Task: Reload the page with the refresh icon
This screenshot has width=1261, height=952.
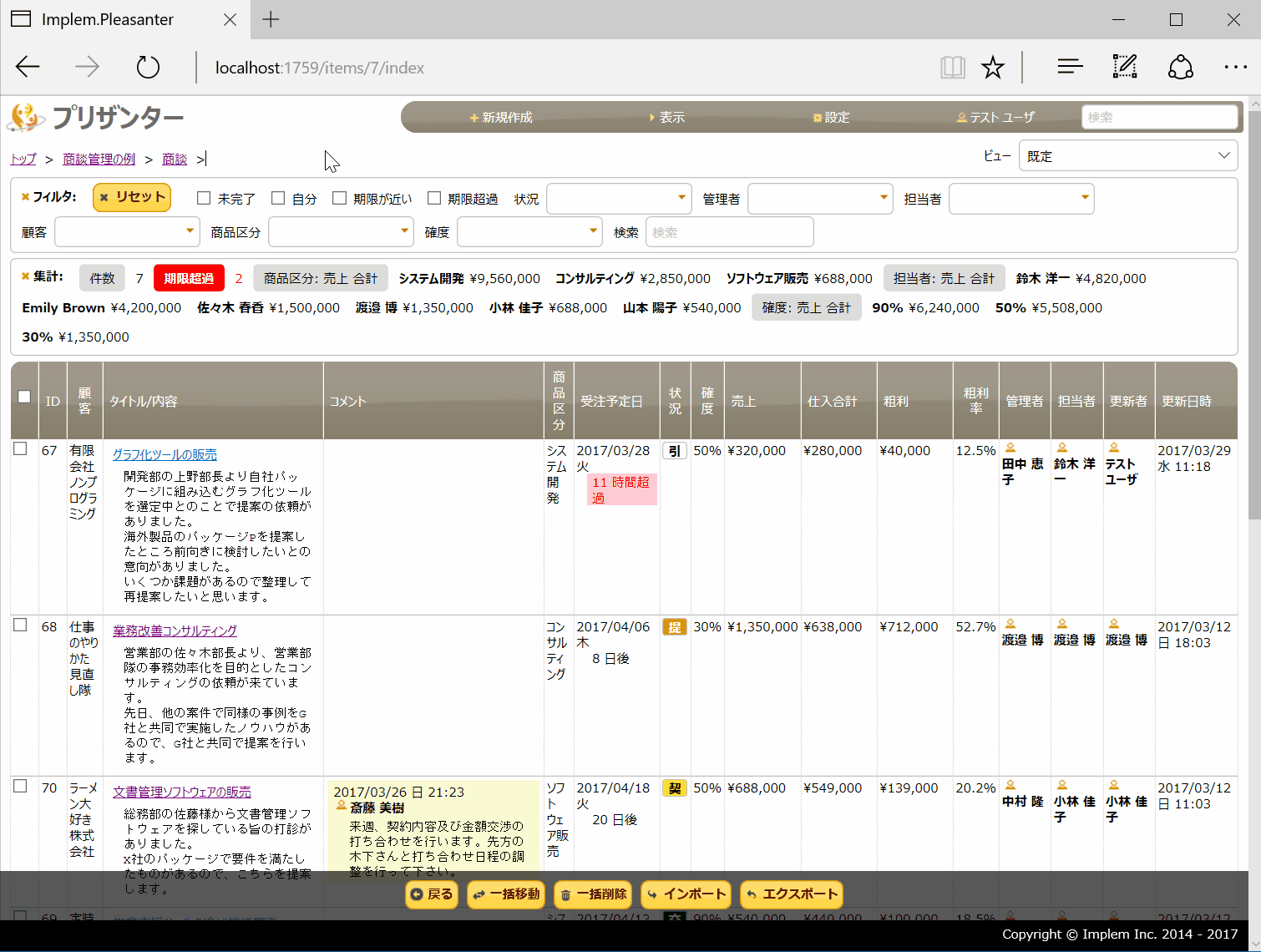Action: [148, 67]
